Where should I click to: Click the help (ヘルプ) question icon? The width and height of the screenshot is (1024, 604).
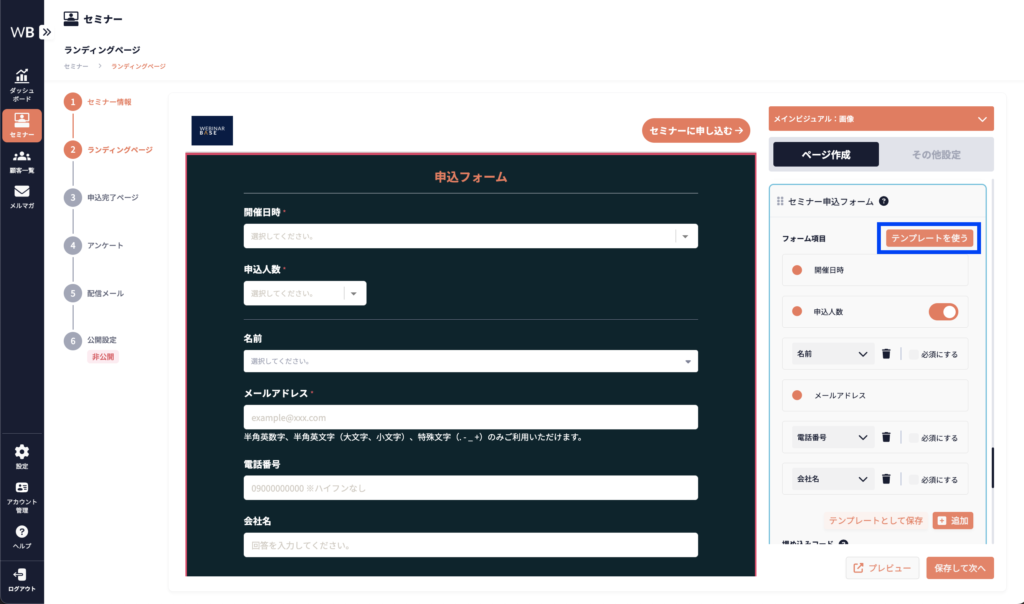pos(21,536)
